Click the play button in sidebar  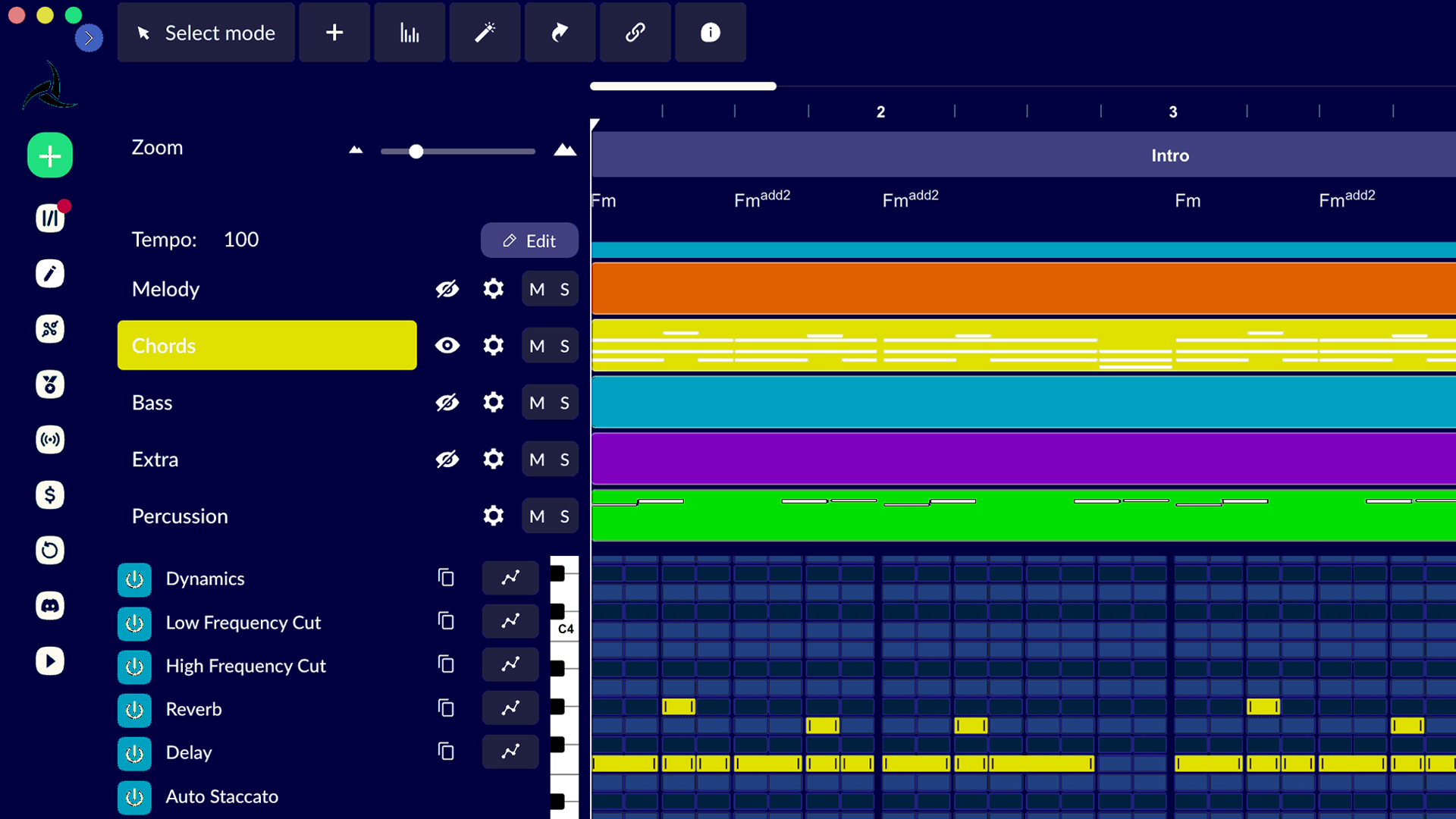pyautogui.click(x=50, y=661)
